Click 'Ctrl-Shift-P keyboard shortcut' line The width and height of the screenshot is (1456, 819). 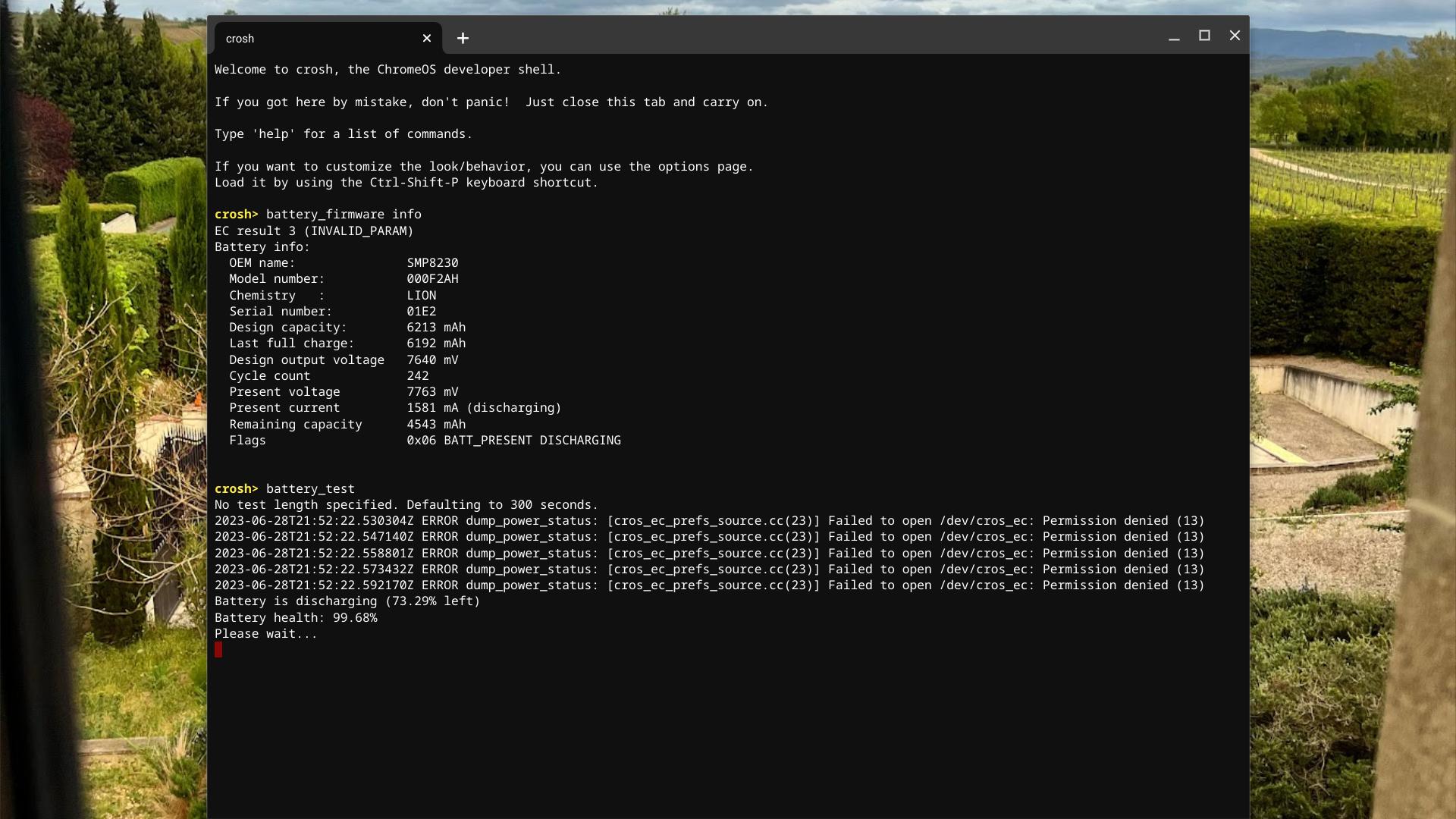406,183
